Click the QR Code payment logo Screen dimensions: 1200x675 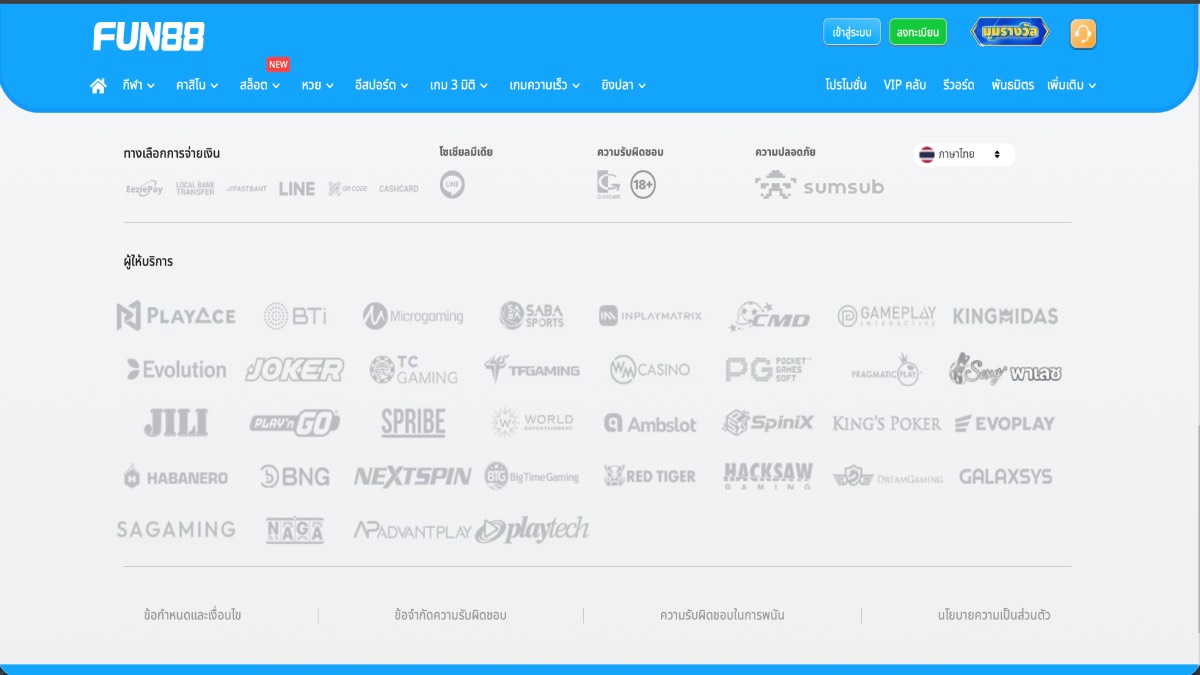pyautogui.click(x=348, y=188)
